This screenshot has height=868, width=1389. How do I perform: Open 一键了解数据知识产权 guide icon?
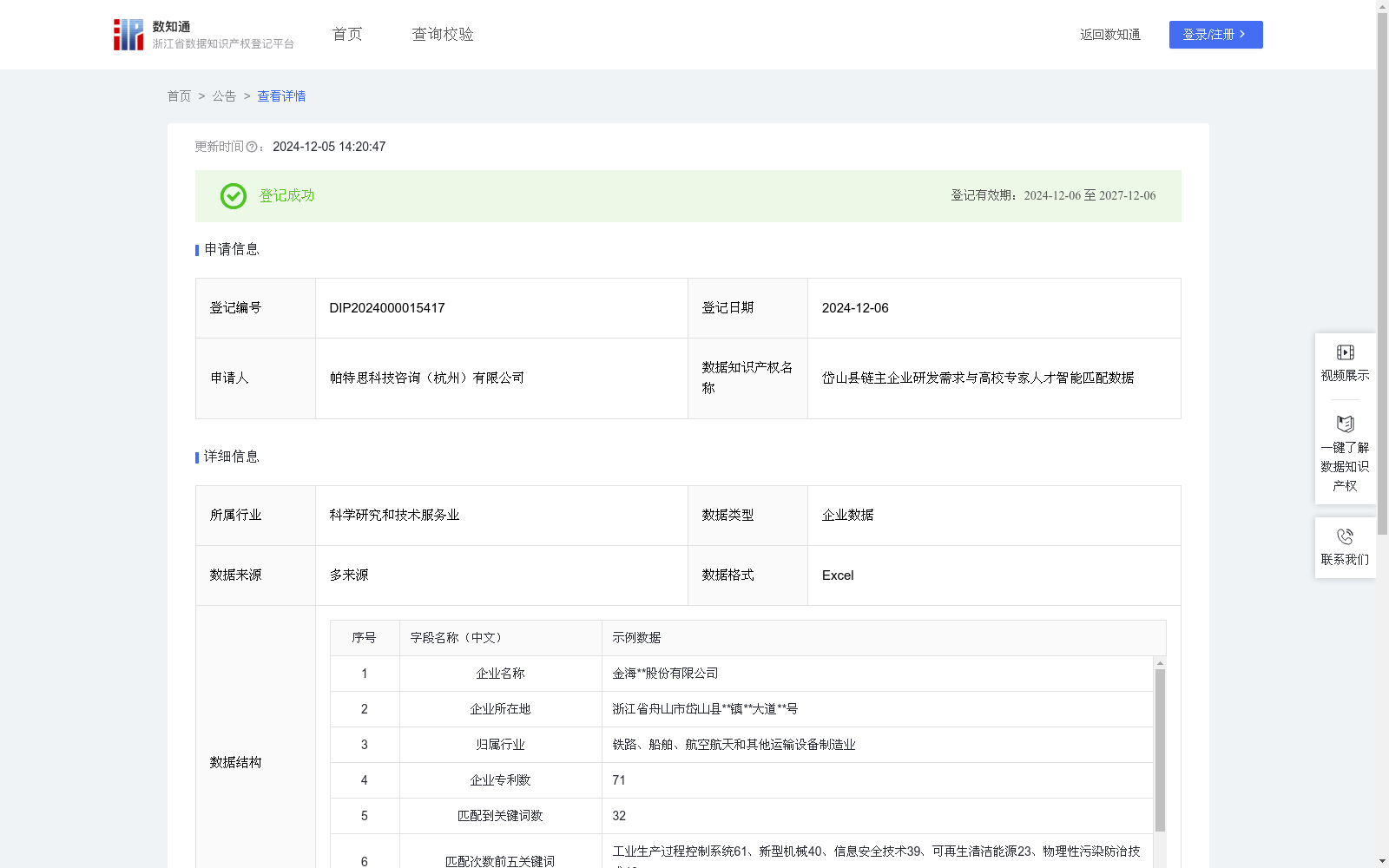point(1345,424)
